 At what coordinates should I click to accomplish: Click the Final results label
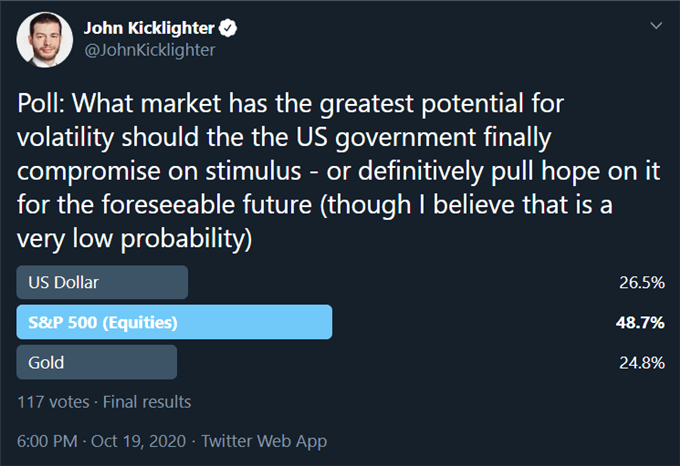147,402
